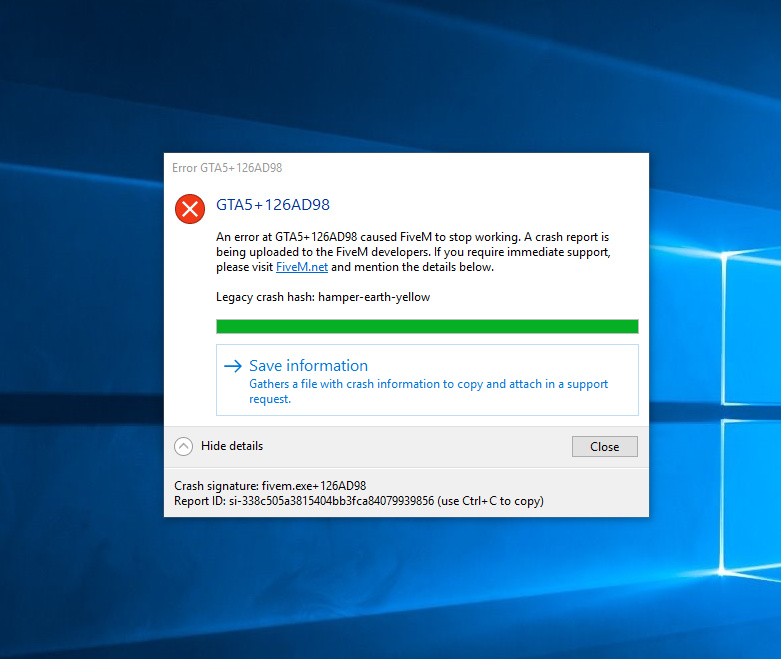Click Save information command link

pos(427,380)
